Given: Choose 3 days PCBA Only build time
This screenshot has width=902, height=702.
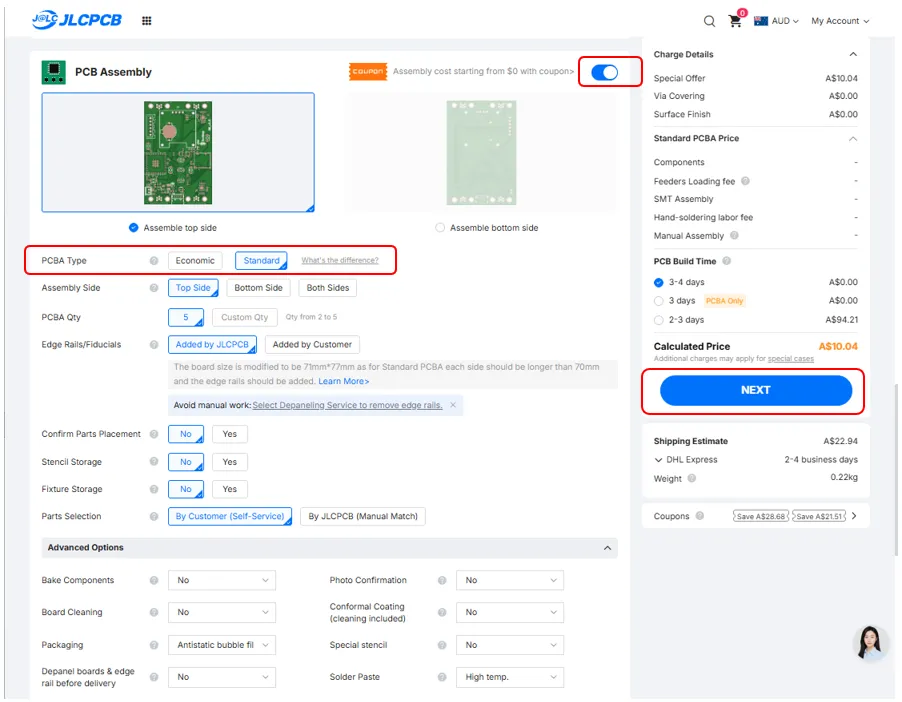Looking at the screenshot, I should pyautogui.click(x=659, y=301).
